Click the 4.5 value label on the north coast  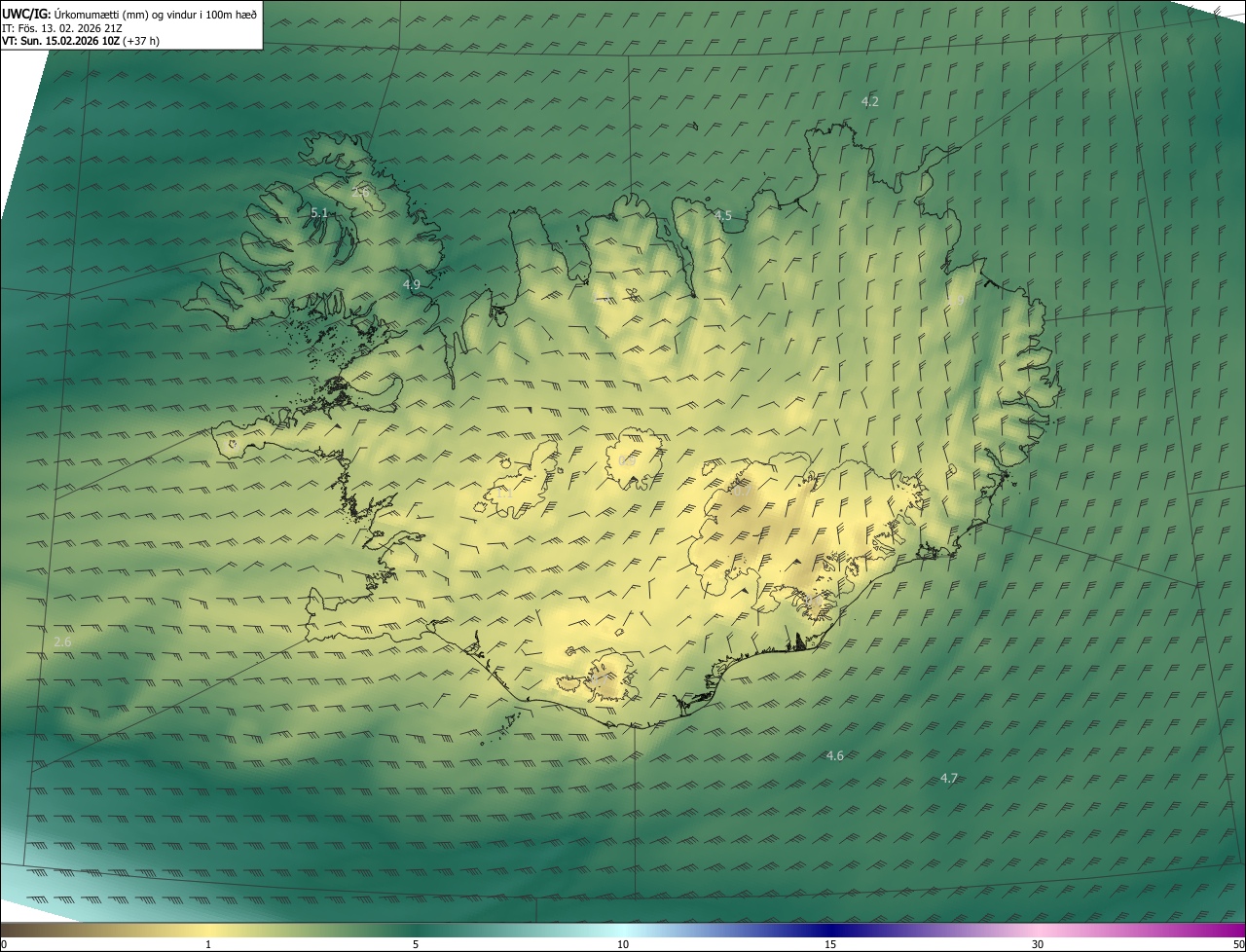tap(723, 215)
